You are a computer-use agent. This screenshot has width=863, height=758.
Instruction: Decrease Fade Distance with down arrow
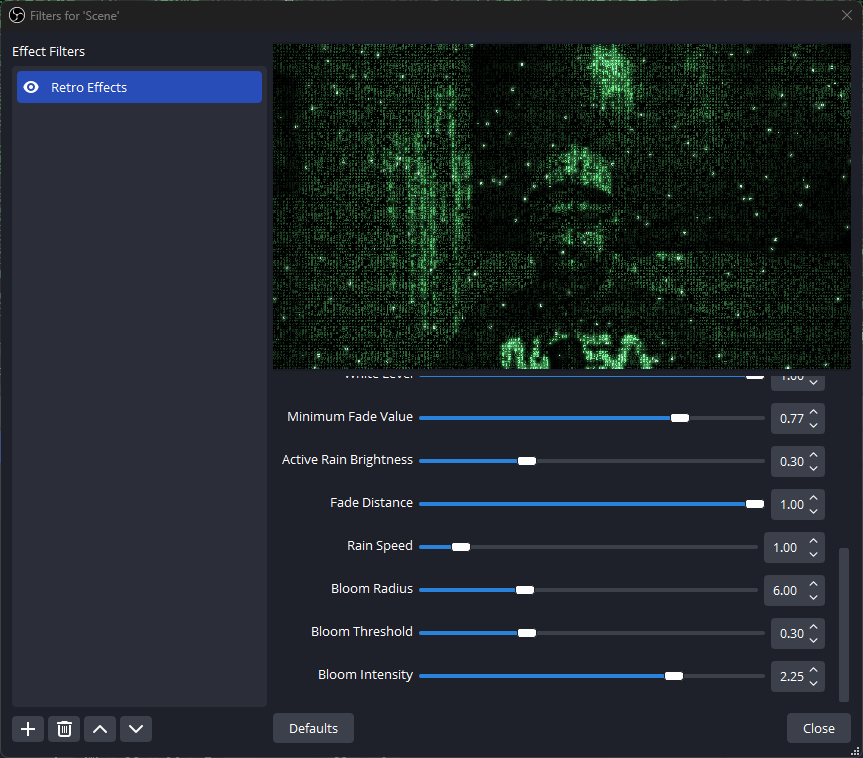tap(813, 511)
